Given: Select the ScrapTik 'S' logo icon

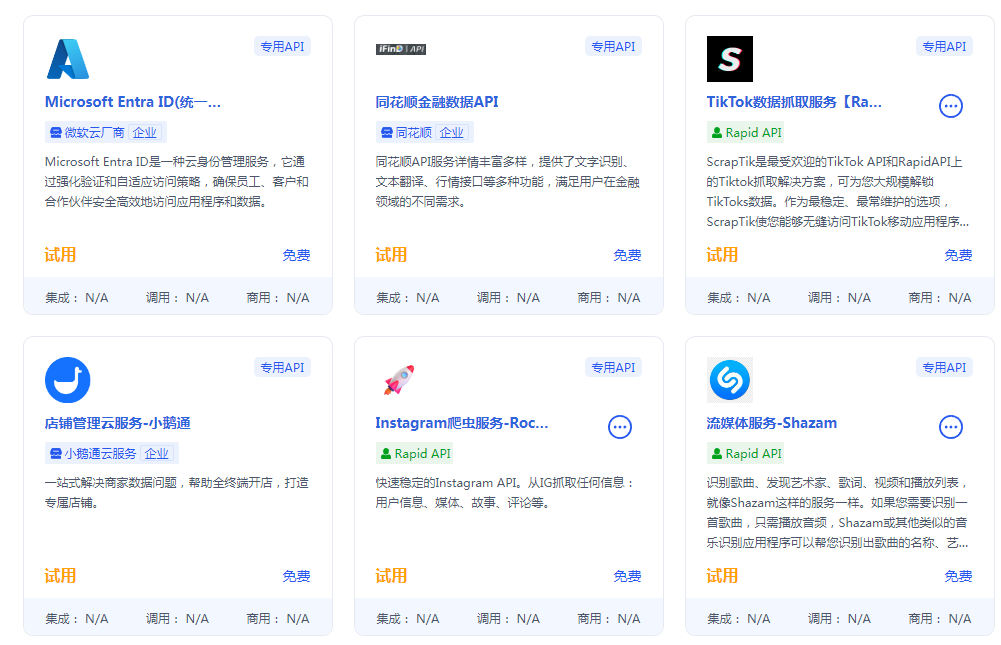Looking at the screenshot, I should pyautogui.click(x=729, y=58).
